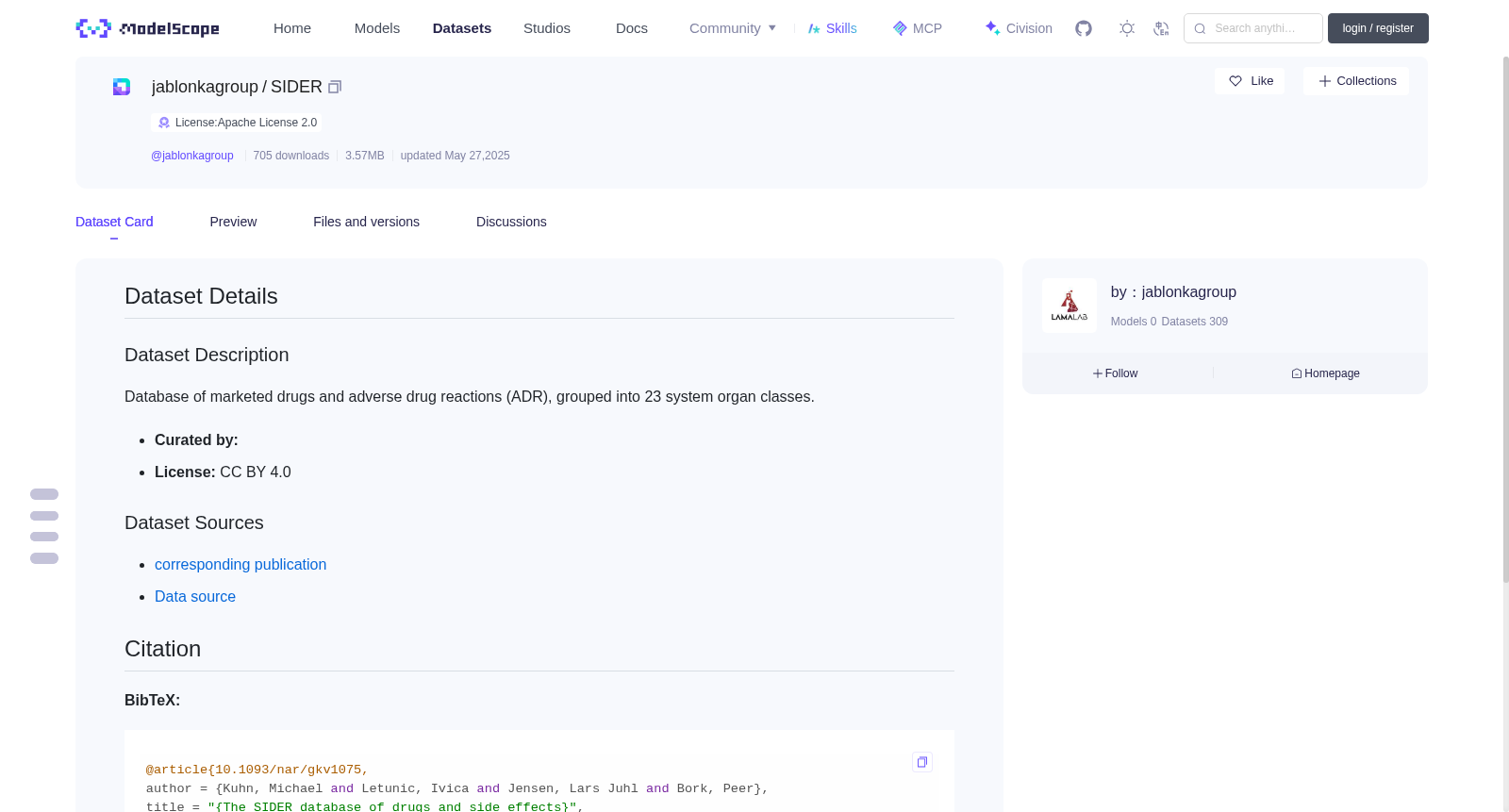Click the '705 downloads' text

(291, 156)
